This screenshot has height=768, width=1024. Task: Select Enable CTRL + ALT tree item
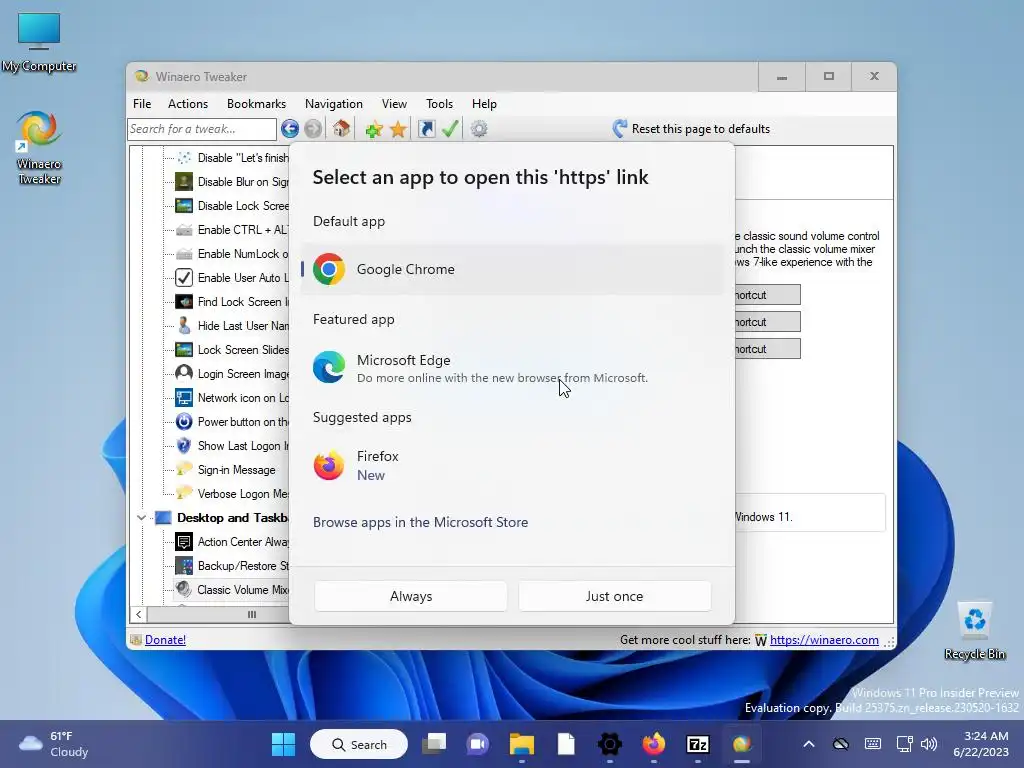click(232, 230)
